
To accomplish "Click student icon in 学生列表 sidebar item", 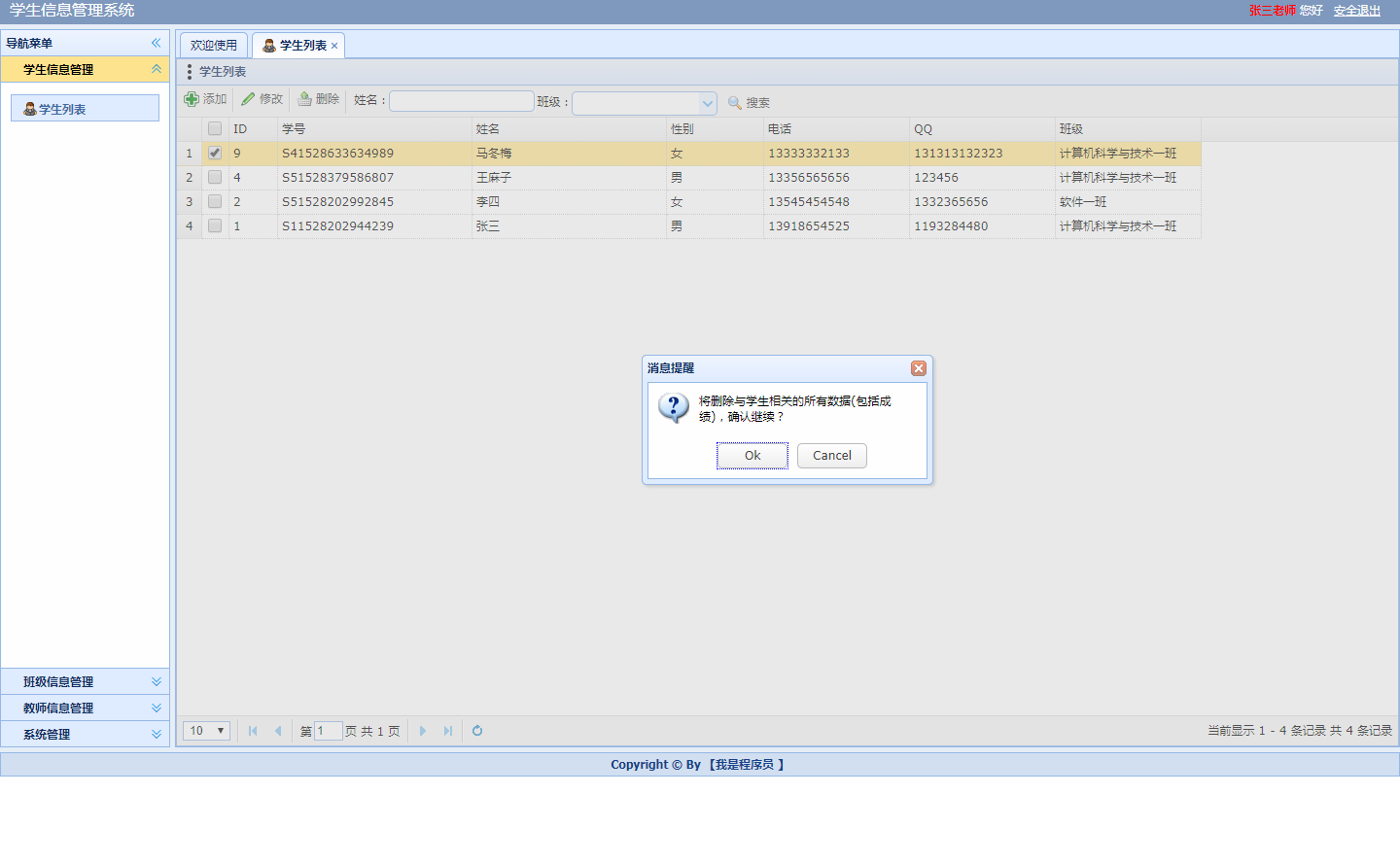I will pyautogui.click(x=30, y=109).
